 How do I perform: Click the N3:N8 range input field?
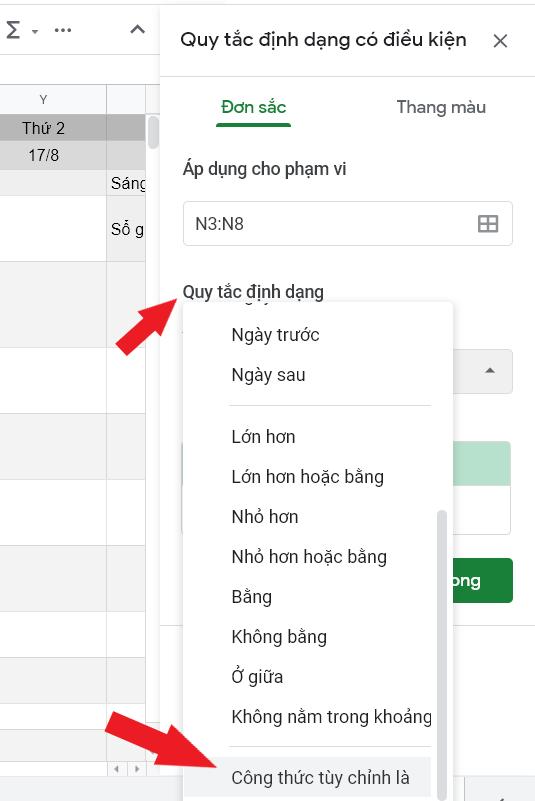347,223
